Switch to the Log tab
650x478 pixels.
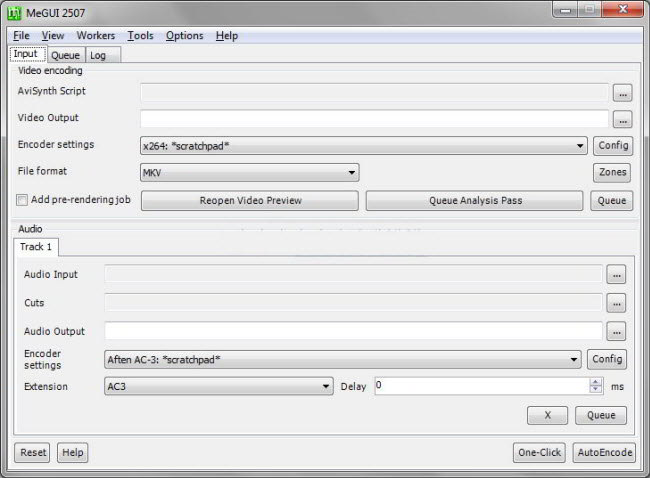(102, 55)
